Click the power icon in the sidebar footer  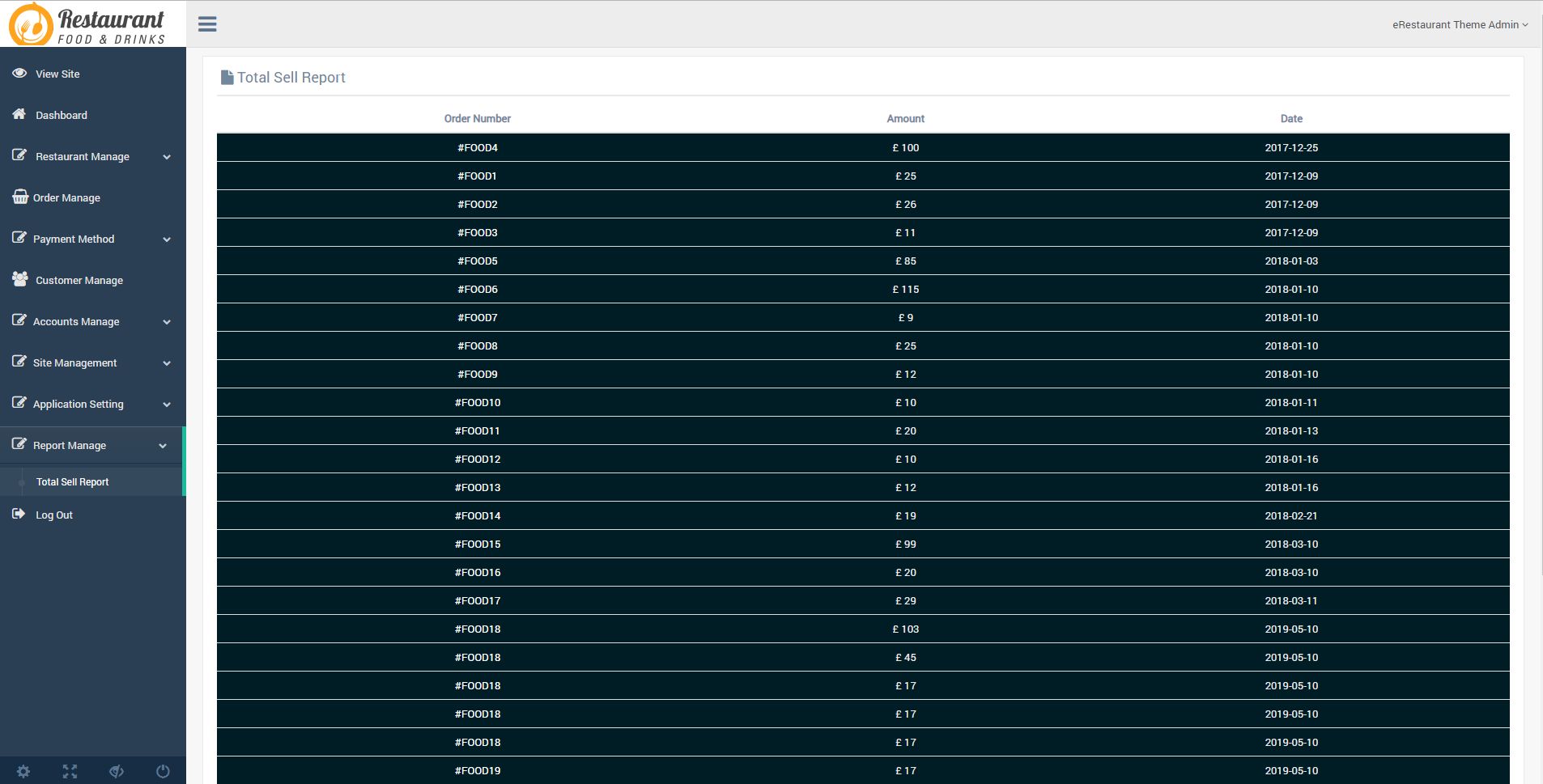(163, 771)
